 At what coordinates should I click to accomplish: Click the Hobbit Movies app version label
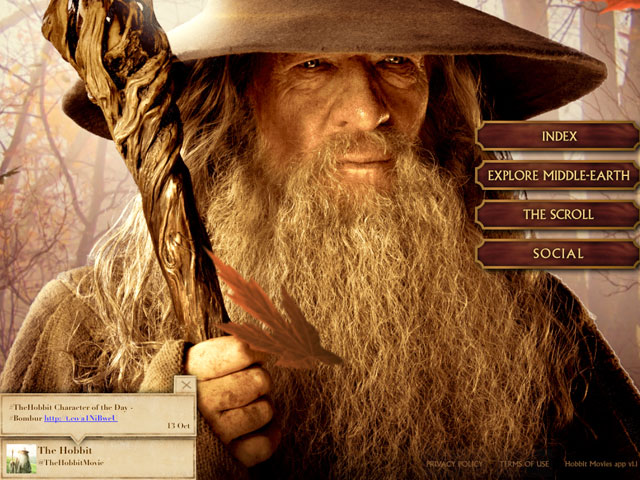(x=600, y=464)
